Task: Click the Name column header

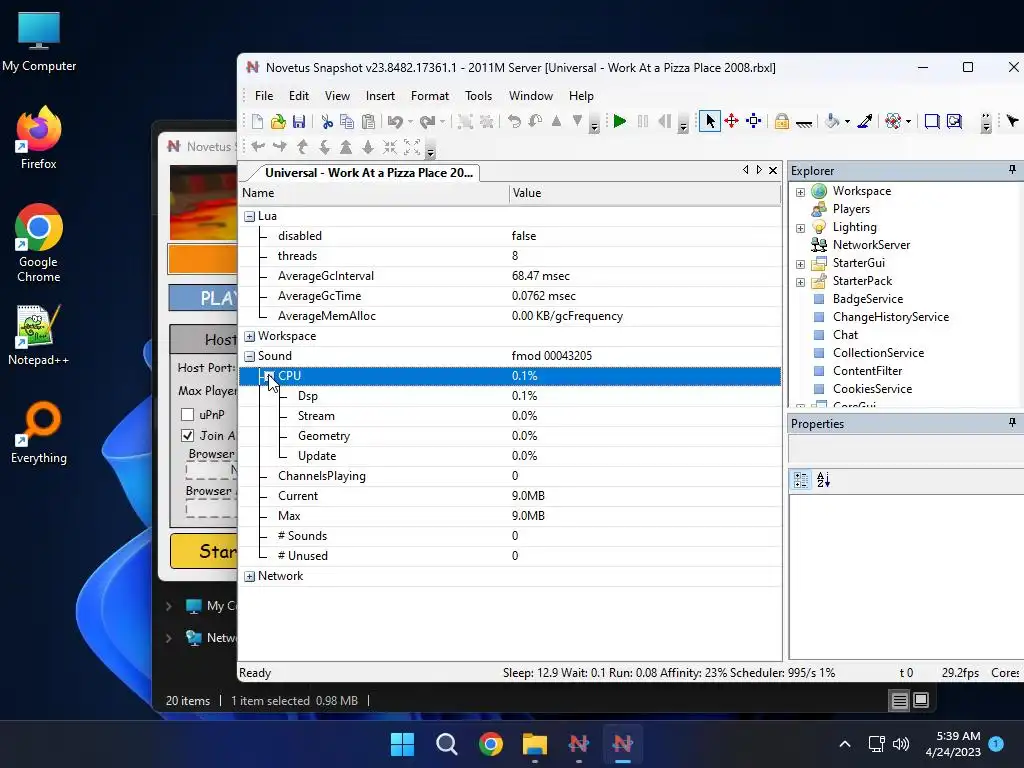Action: pyautogui.click(x=374, y=193)
